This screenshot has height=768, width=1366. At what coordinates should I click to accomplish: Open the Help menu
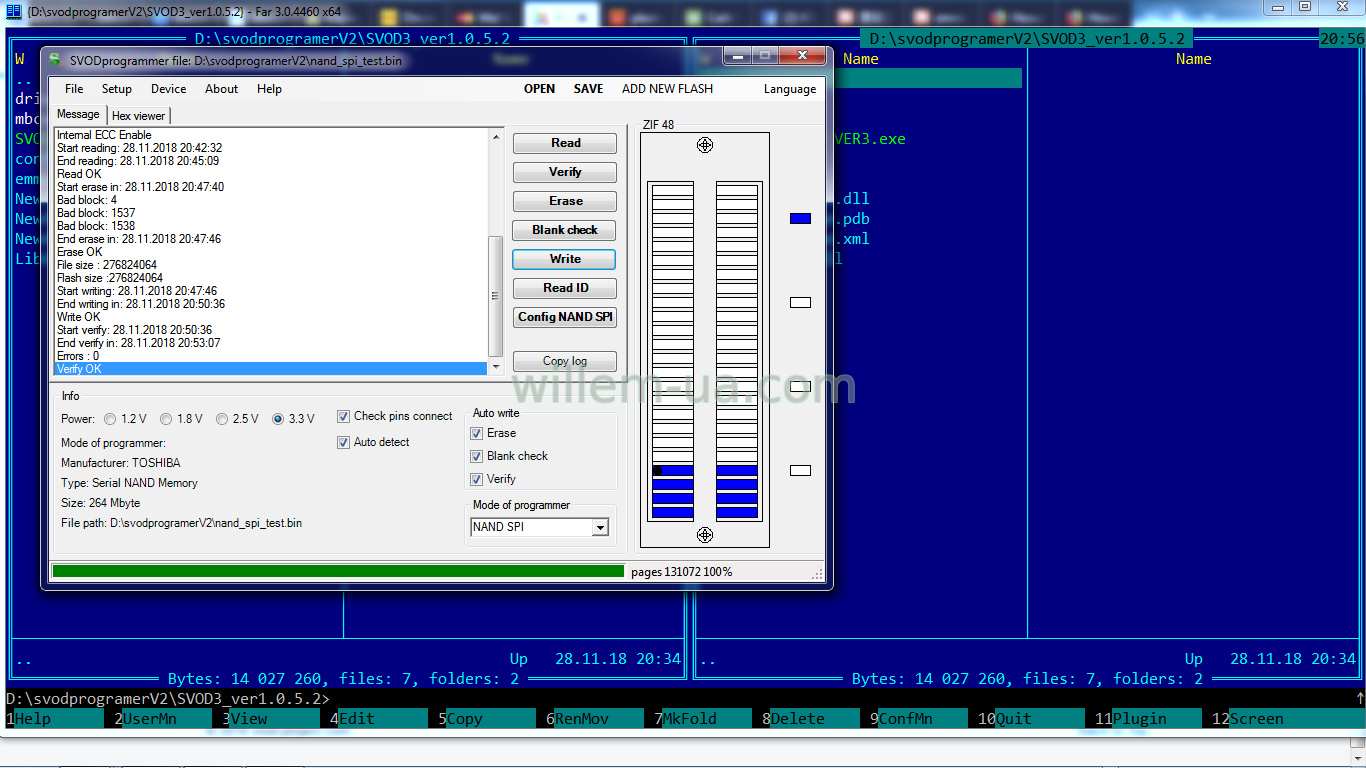pyautogui.click(x=270, y=89)
